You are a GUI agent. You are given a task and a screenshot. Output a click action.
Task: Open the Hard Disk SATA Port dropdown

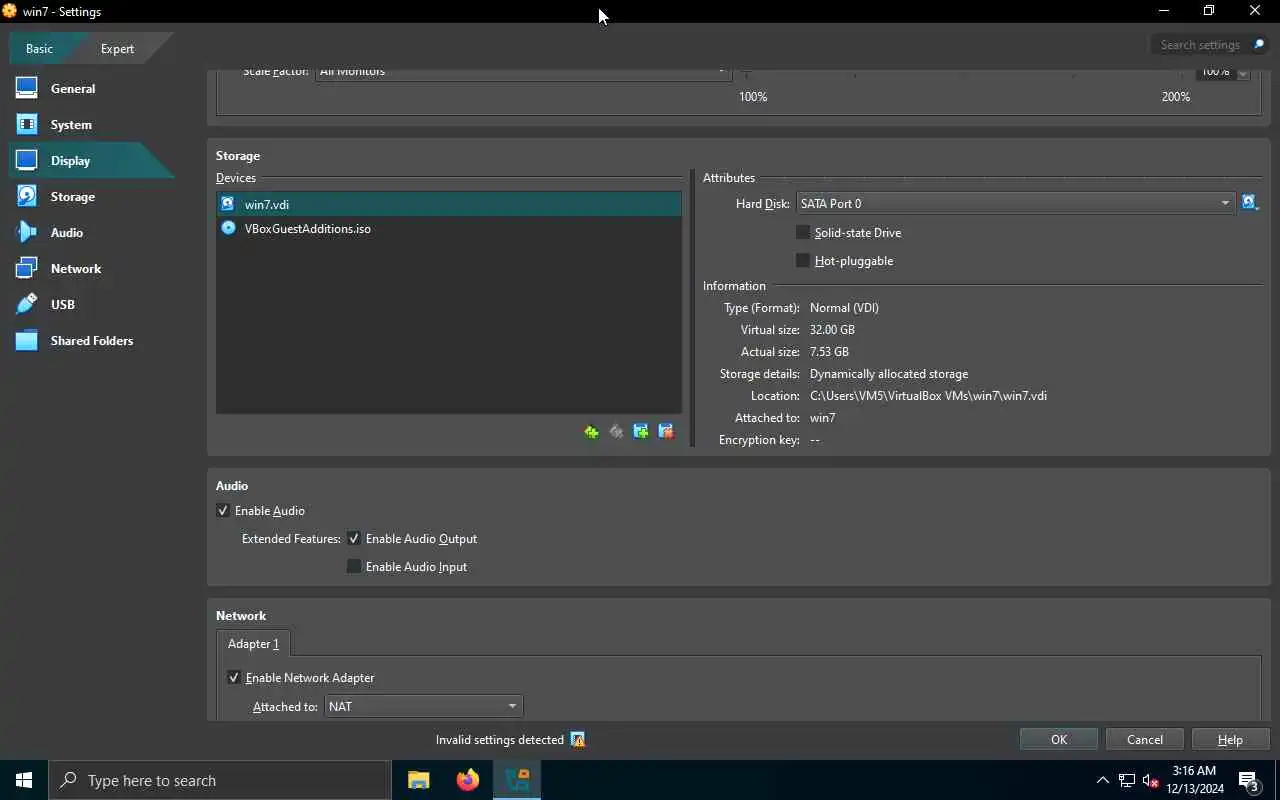coord(1016,203)
